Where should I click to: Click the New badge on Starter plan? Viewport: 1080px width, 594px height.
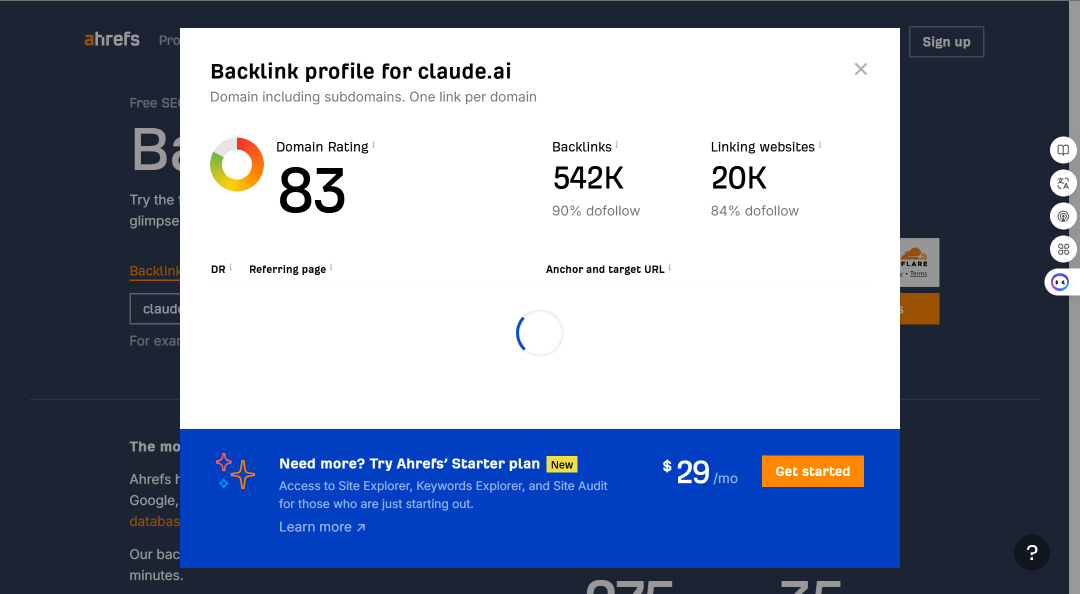pos(562,464)
